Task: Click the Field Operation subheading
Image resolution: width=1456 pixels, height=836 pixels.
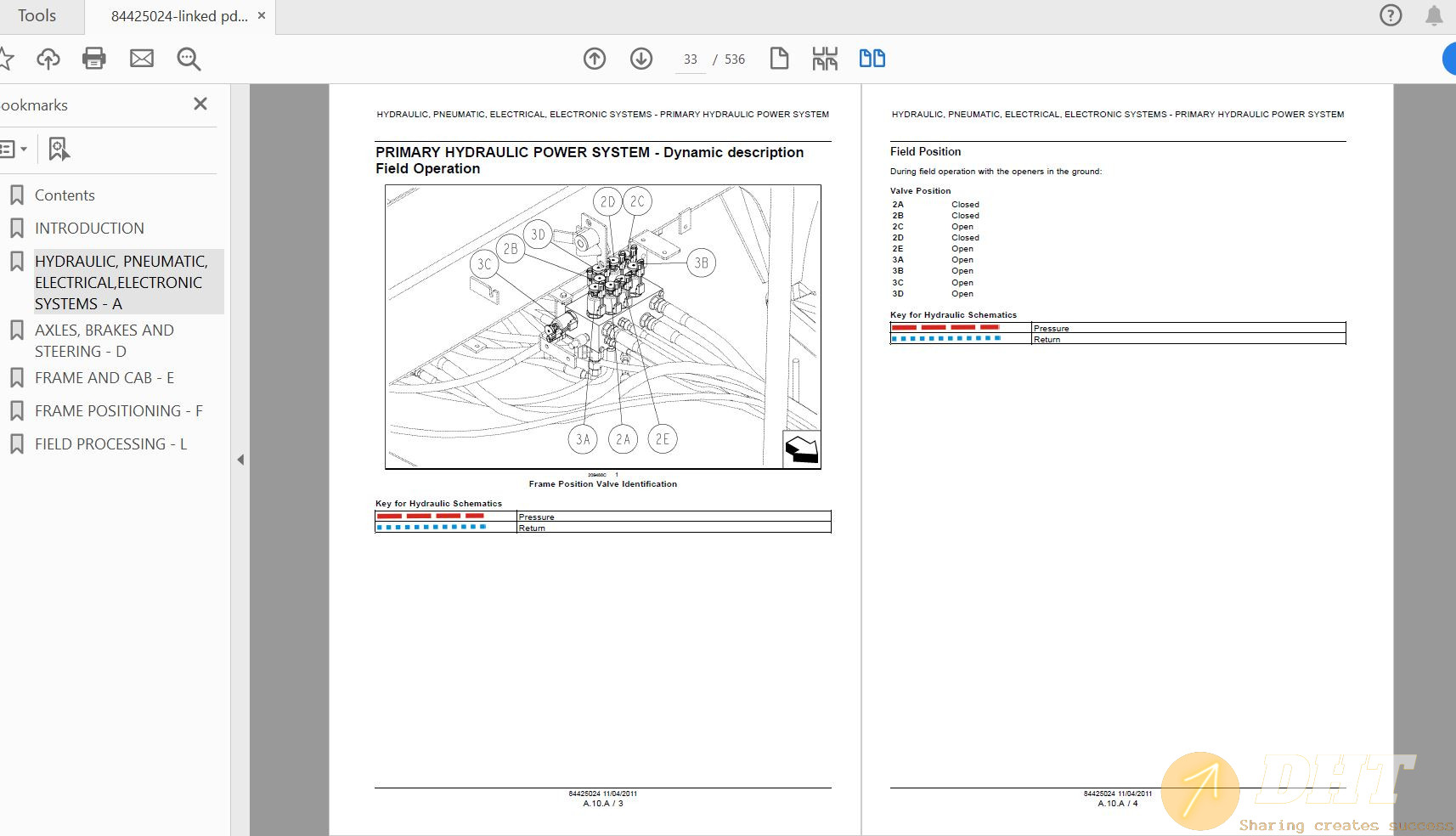Action: click(x=428, y=168)
